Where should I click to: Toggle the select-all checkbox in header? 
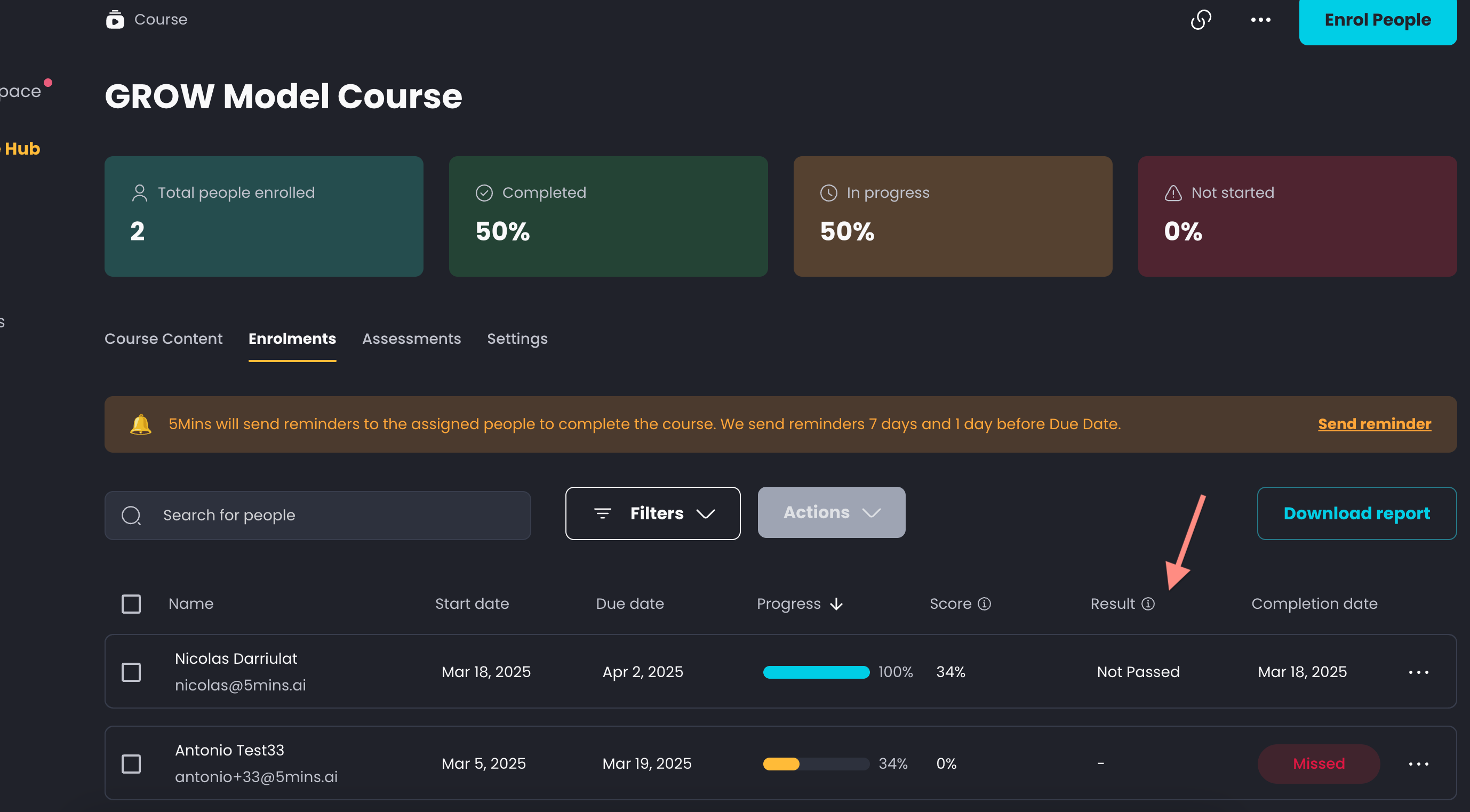point(131,604)
